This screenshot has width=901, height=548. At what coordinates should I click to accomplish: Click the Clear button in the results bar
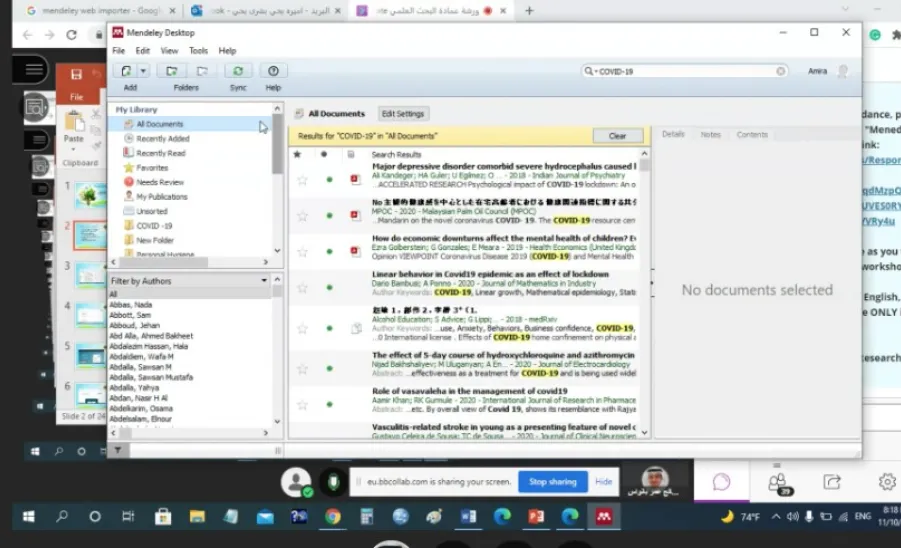[618, 136]
